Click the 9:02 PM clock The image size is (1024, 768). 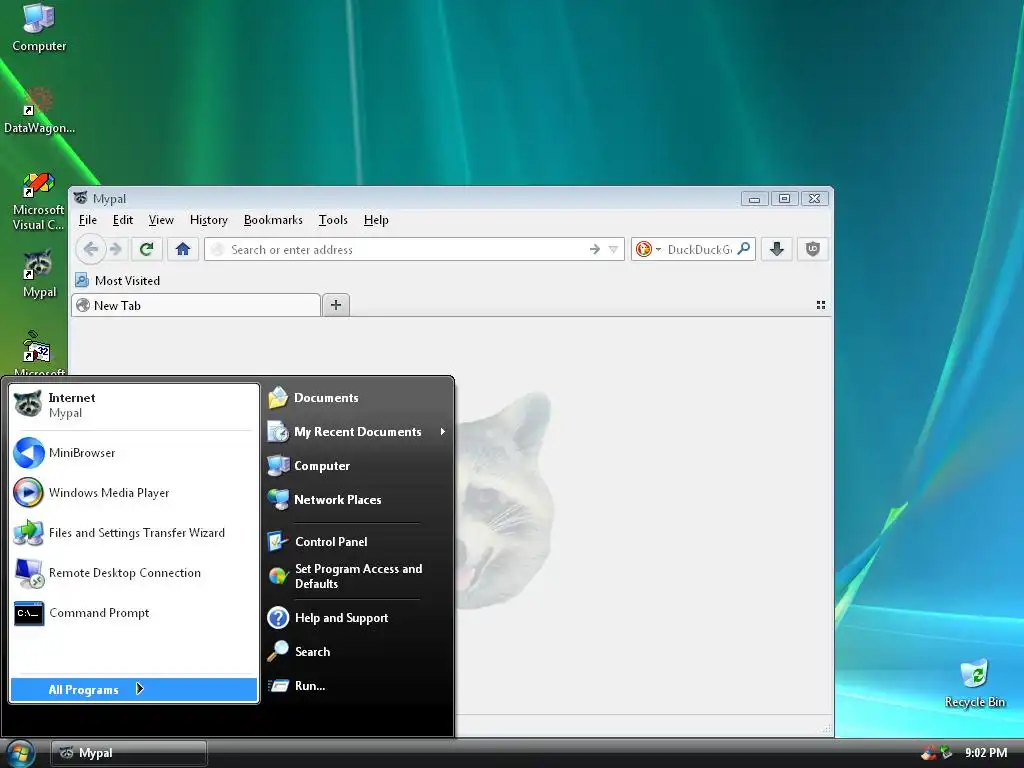click(x=986, y=753)
